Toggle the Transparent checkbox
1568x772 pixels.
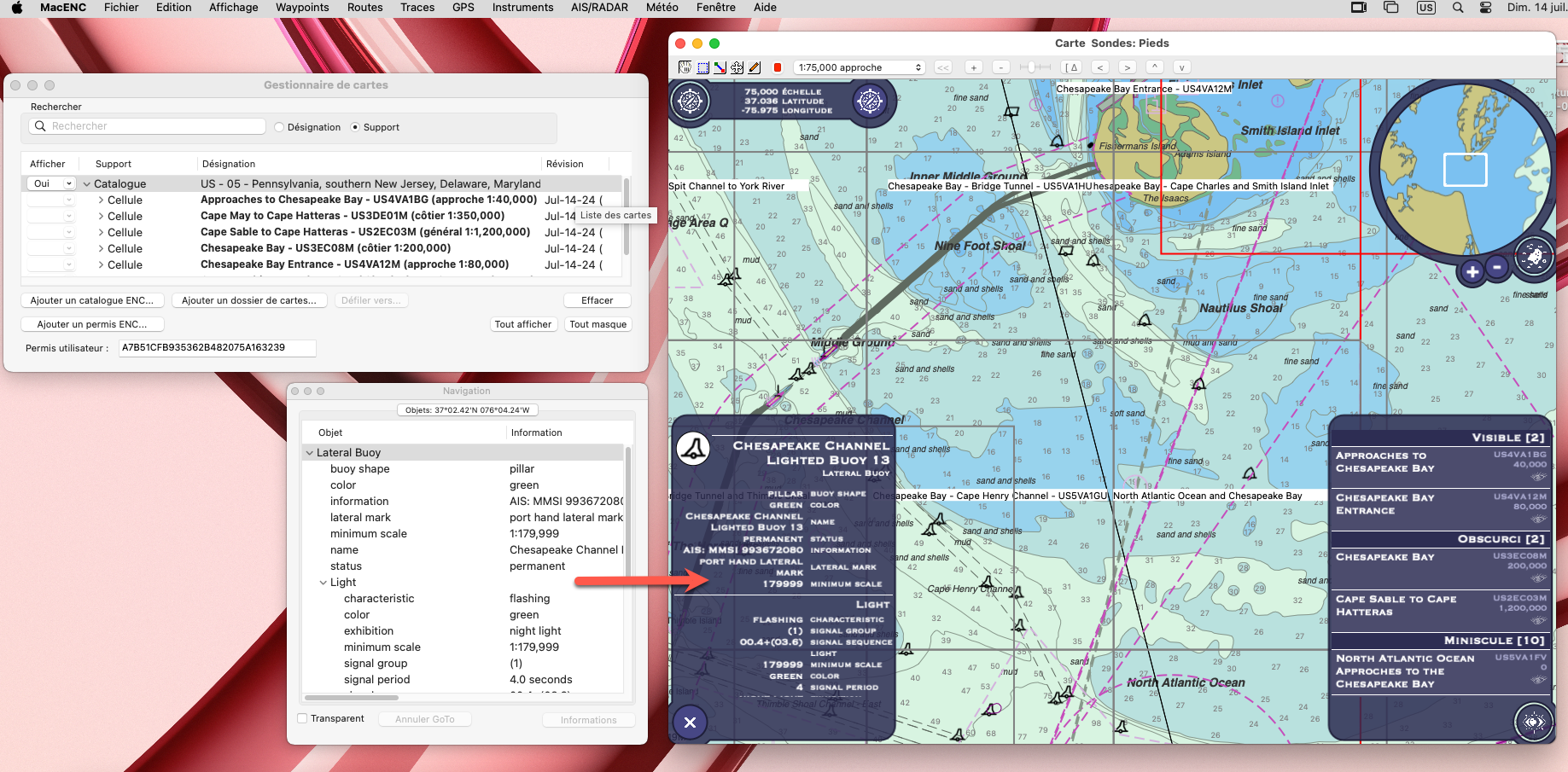pos(302,718)
